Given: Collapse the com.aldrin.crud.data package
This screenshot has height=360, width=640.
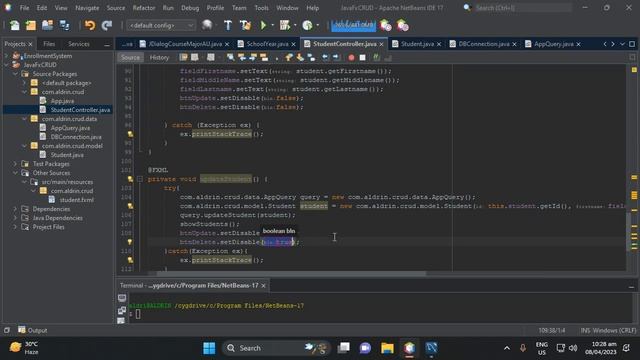Looking at the screenshot, I should pos(24,119).
